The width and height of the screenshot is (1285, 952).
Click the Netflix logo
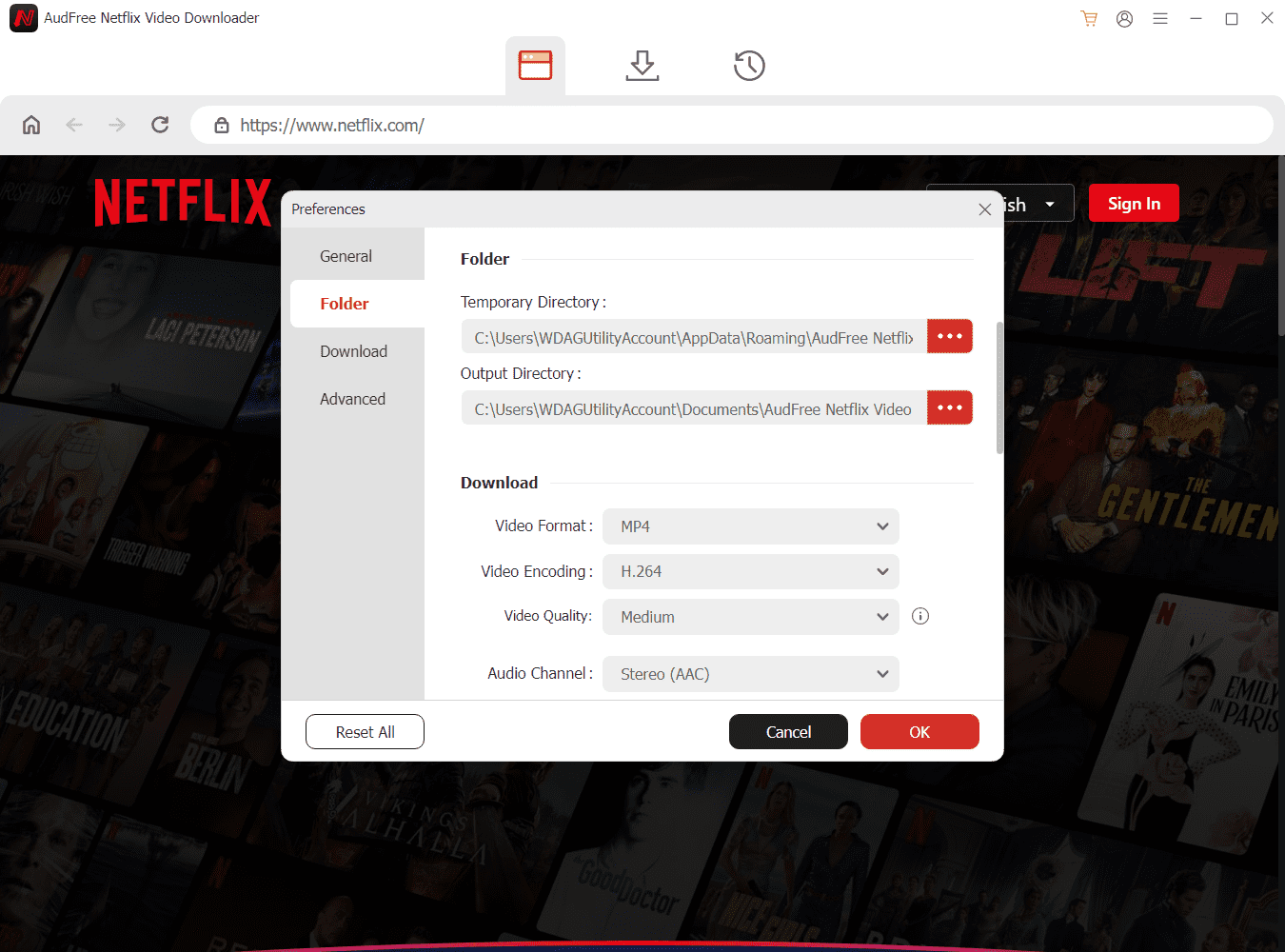coord(183,203)
